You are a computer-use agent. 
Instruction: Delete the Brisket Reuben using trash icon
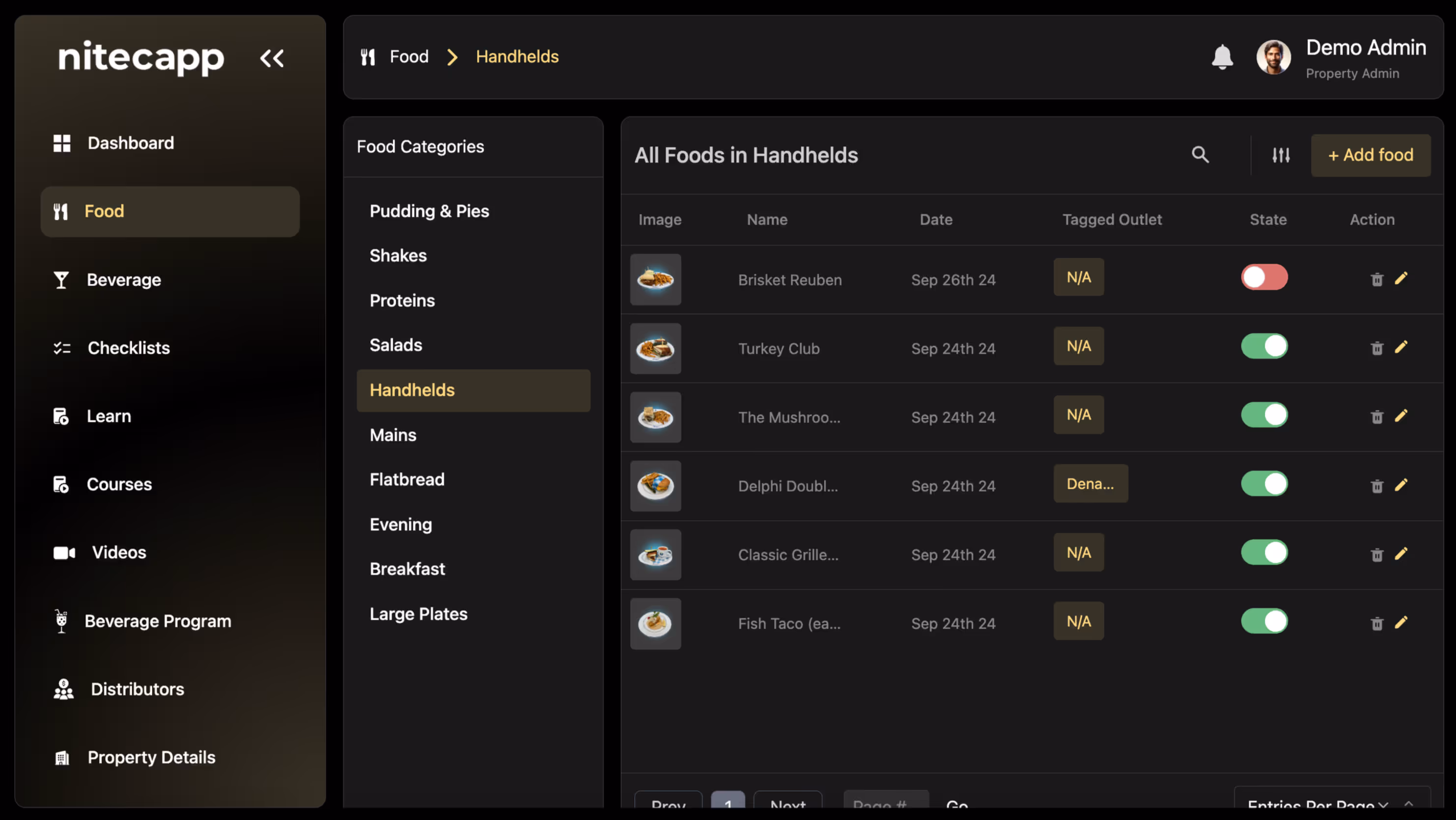pos(1377,279)
